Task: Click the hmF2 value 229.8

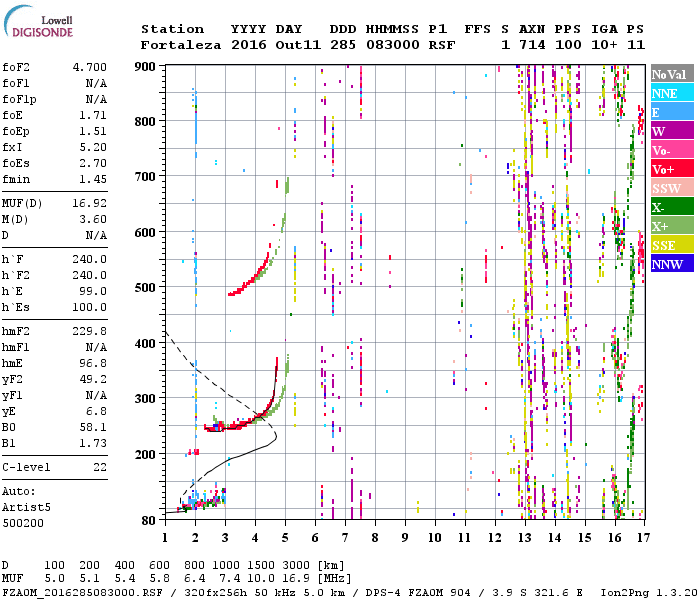Action: (x=90, y=331)
